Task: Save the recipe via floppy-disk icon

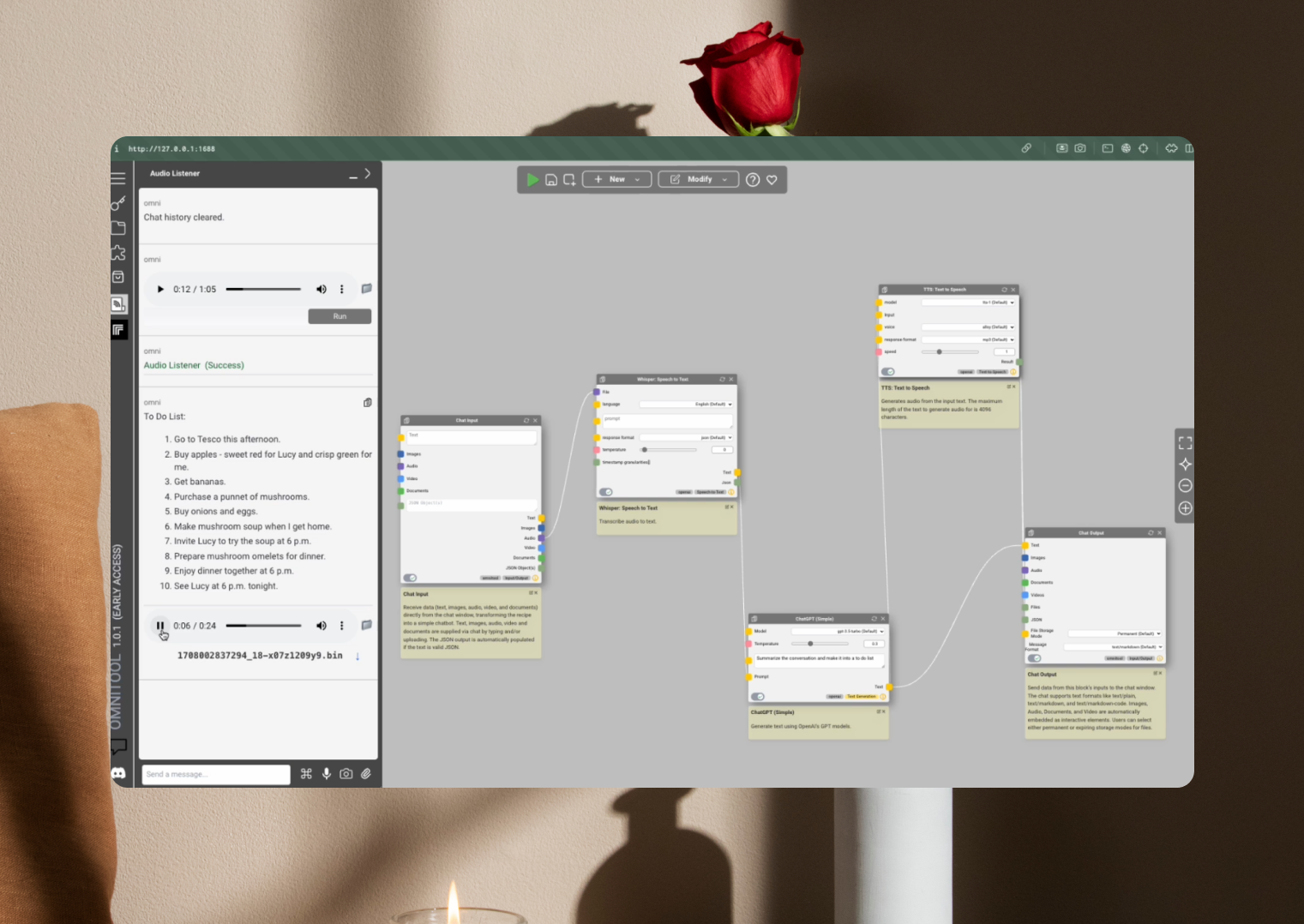Action: pyautogui.click(x=551, y=180)
